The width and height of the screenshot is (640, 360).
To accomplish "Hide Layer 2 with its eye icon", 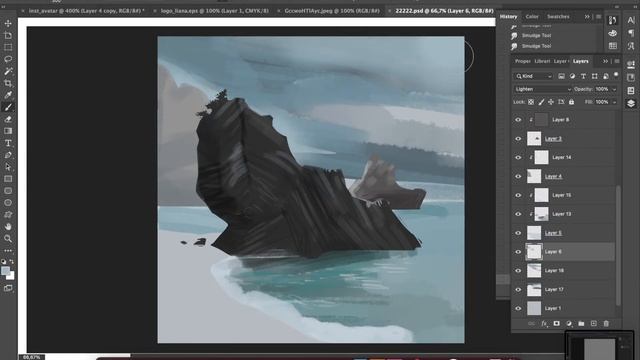I will [x=518, y=138].
